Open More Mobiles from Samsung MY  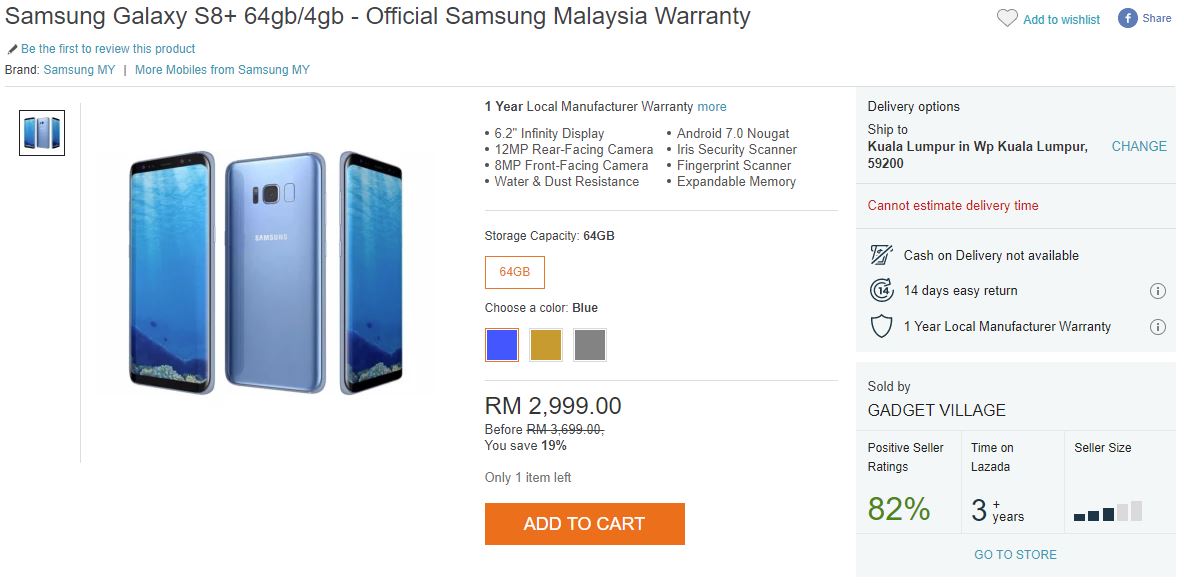click(x=222, y=70)
